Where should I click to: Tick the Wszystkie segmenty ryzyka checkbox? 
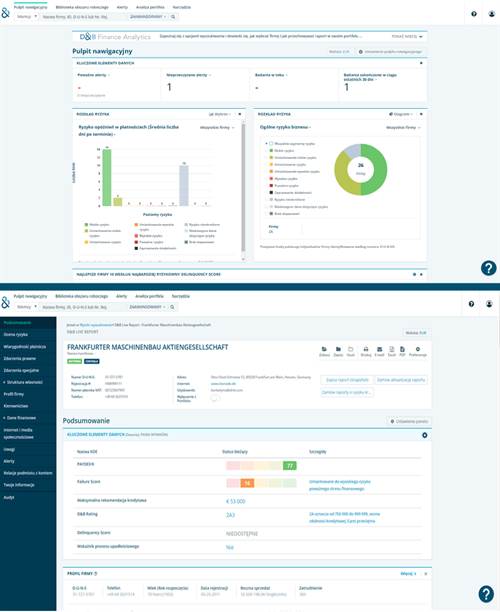coord(271,144)
